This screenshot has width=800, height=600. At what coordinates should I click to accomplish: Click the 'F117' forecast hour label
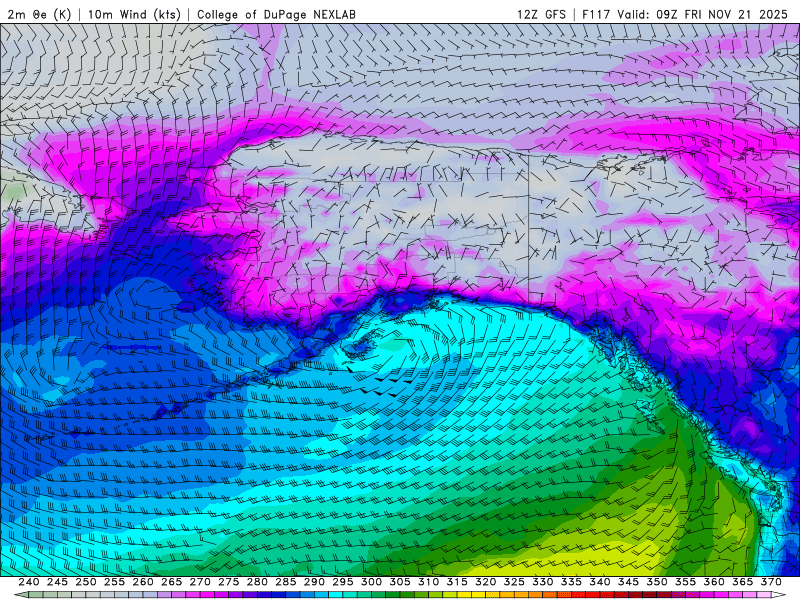tap(596, 14)
